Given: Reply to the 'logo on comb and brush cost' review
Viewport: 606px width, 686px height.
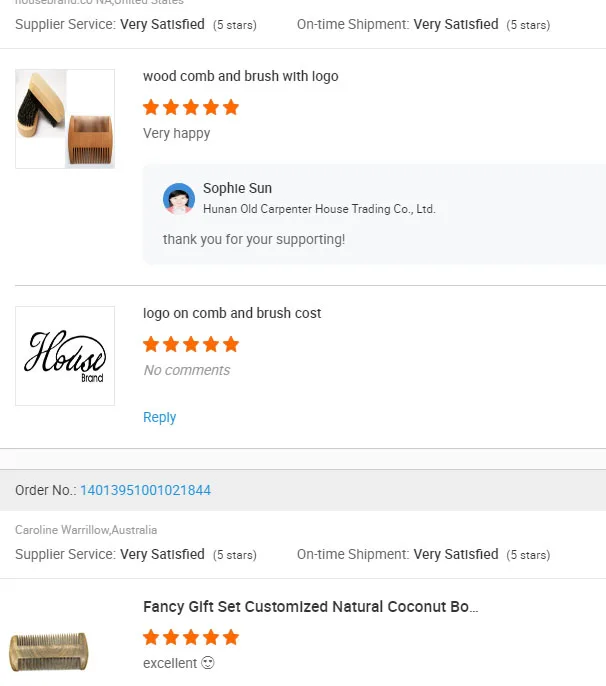Looking at the screenshot, I should click(159, 417).
